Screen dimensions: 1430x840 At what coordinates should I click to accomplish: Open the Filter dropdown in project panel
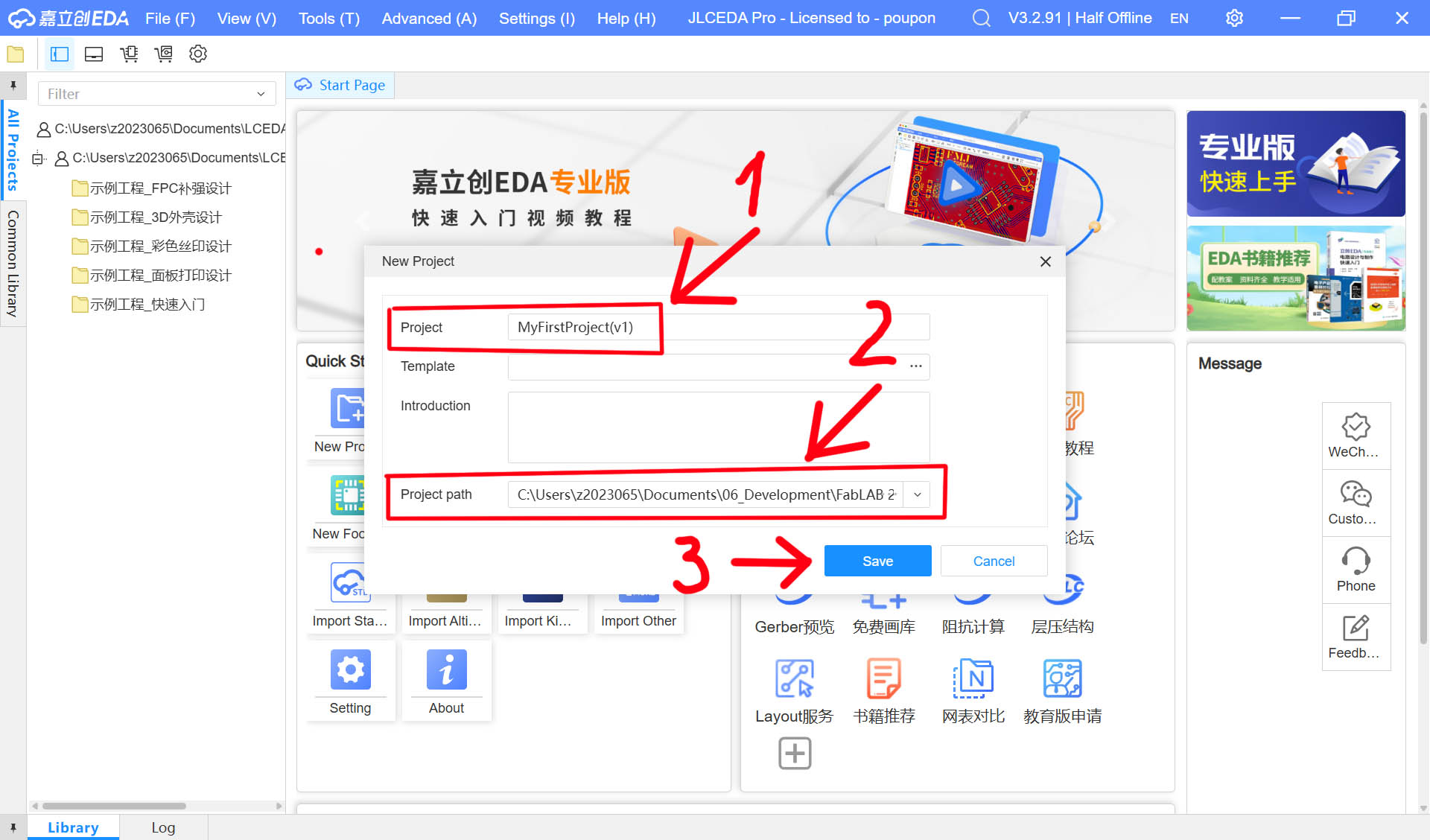click(x=261, y=94)
